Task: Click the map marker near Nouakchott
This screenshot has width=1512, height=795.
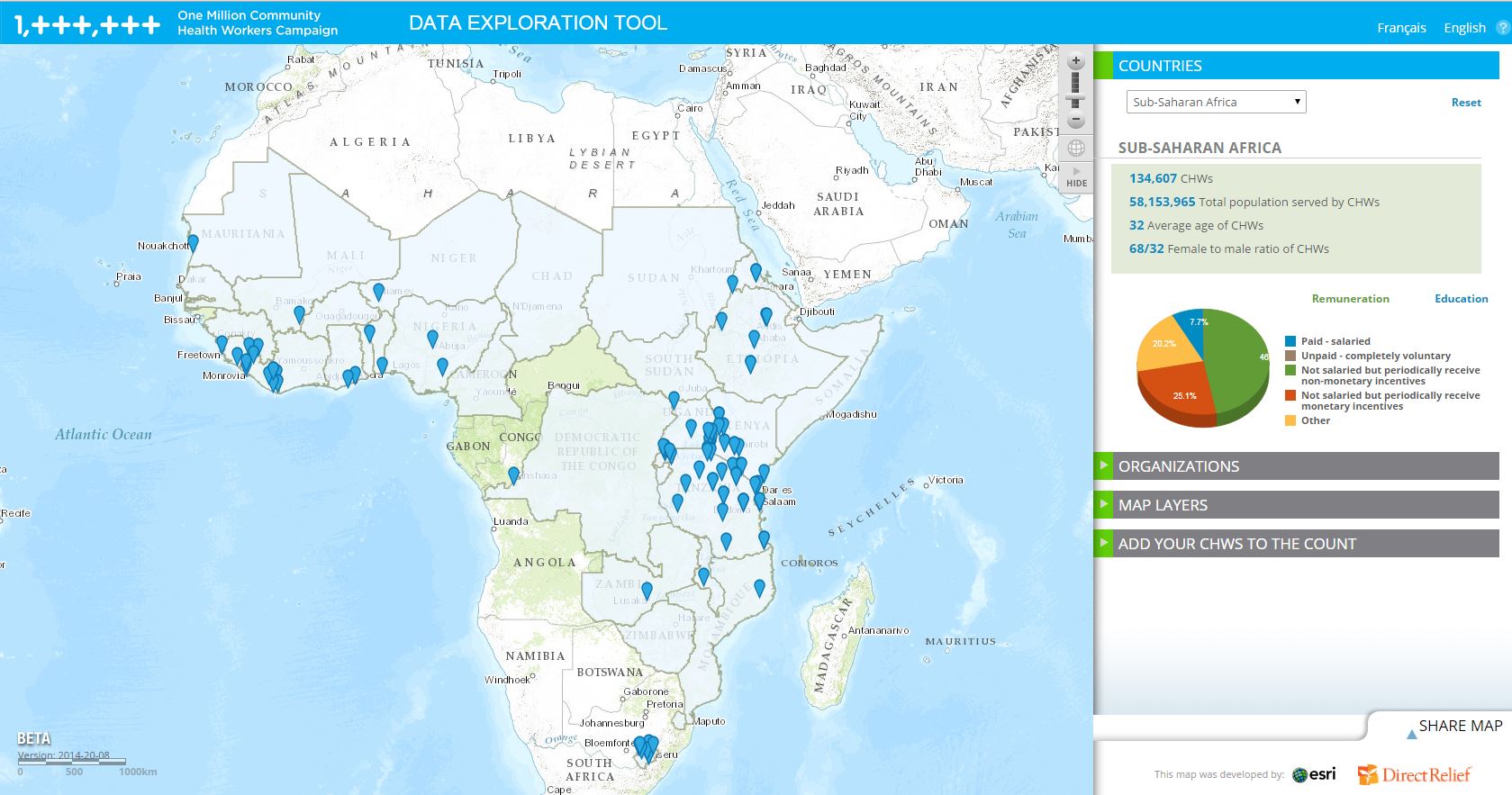Action: click(x=193, y=242)
